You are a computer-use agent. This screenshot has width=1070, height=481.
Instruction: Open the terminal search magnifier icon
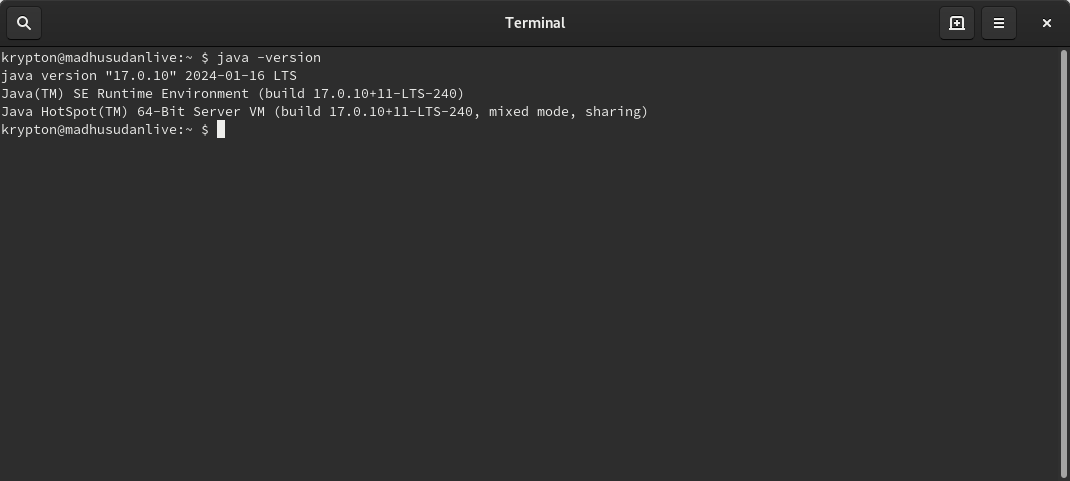tap(24, 23)
